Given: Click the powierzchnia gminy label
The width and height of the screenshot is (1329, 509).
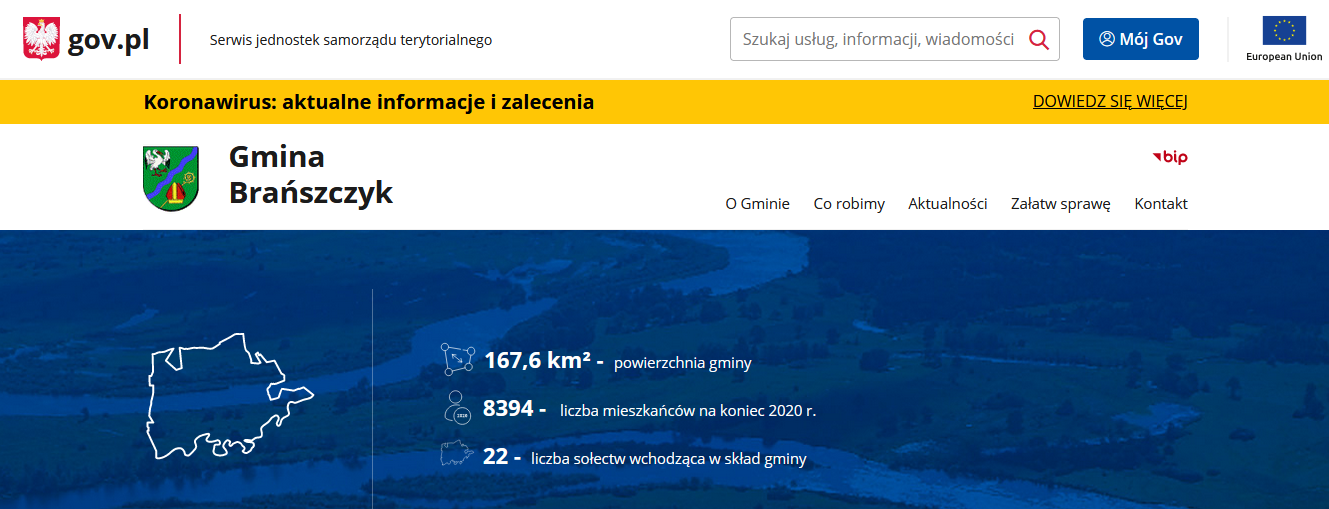Looking at the screenshot, I should point(683,363).
